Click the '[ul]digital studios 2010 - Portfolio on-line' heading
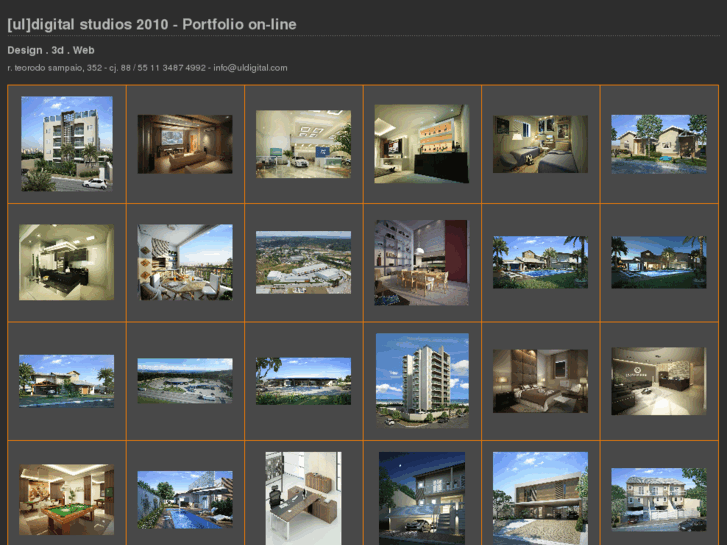Image resolution: width=727 pixels, height=545 pixels. tap(152, 24)
